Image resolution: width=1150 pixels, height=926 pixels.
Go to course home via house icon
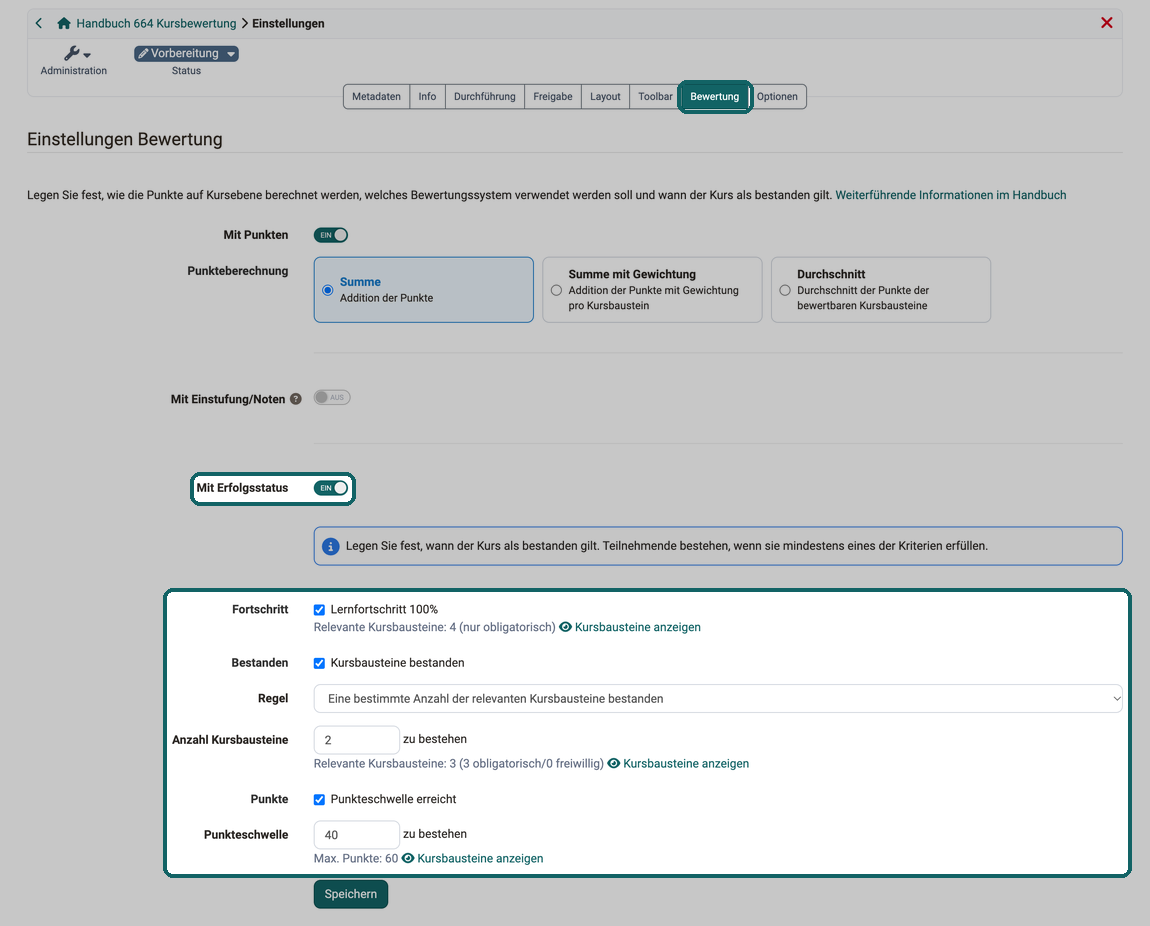64,23
